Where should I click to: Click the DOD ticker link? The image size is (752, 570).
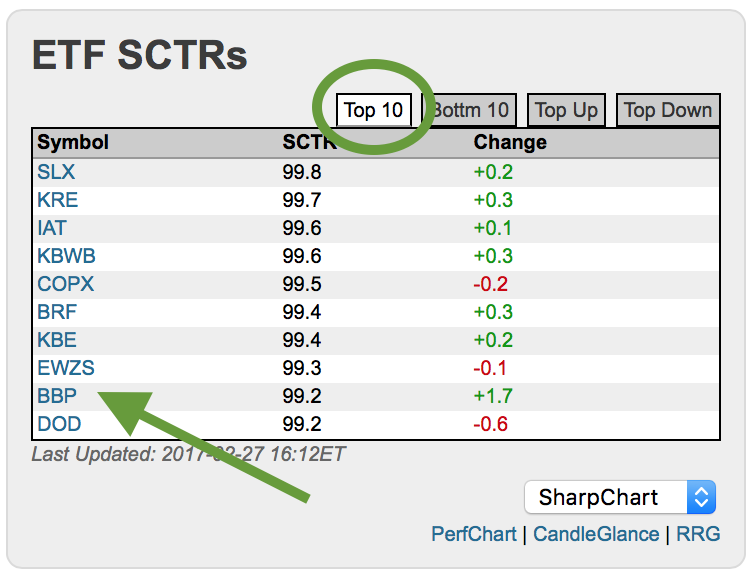tap(59, 424)
